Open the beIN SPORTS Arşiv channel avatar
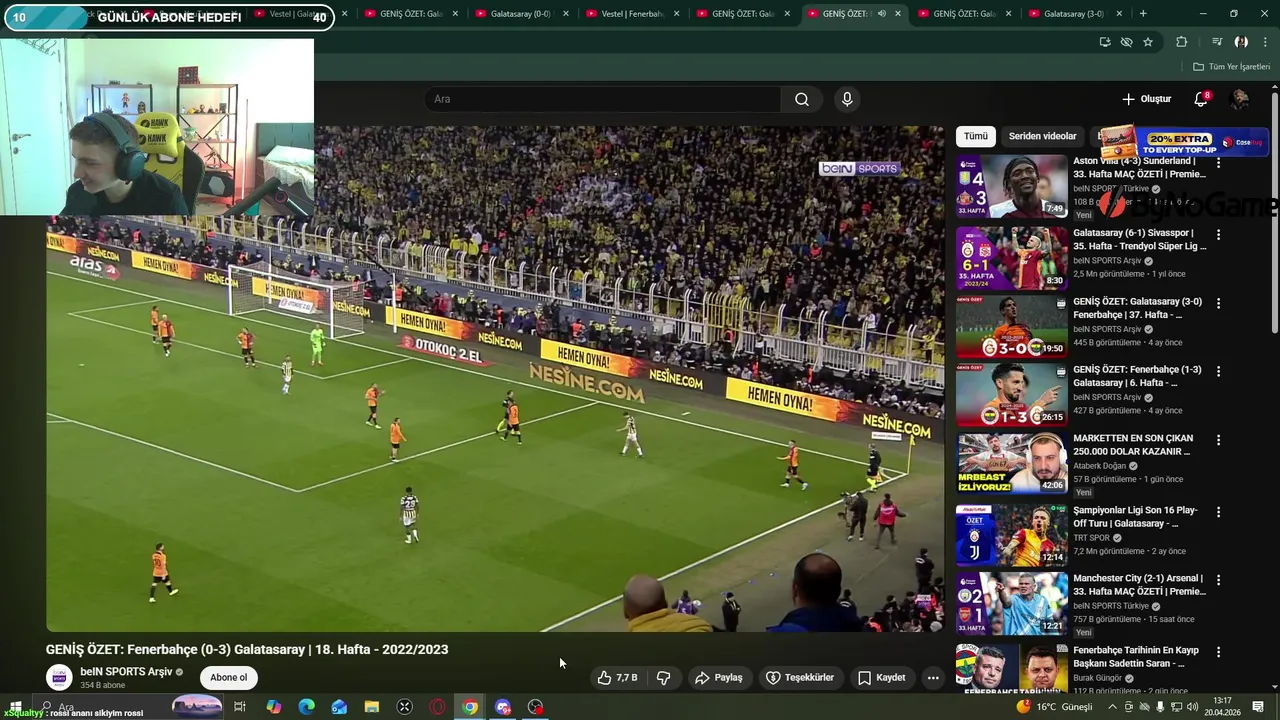The width and height of the screenshot is (1280, 720). (60, 677)
